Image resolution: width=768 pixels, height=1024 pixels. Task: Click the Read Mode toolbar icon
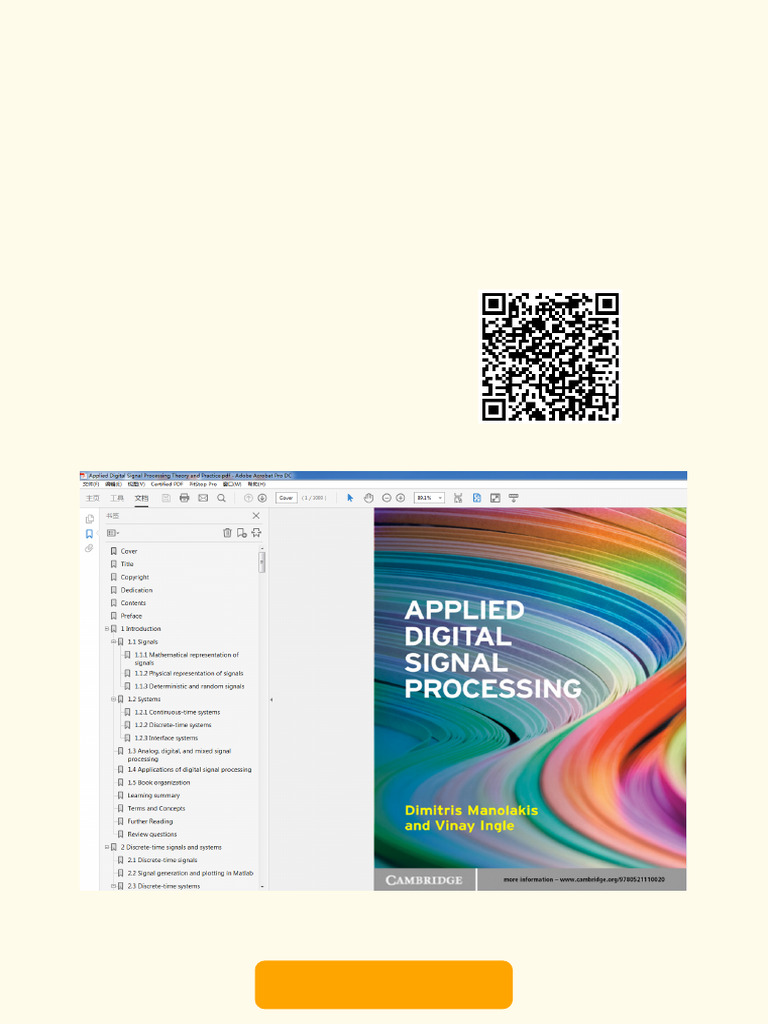[x=513, y=498]
